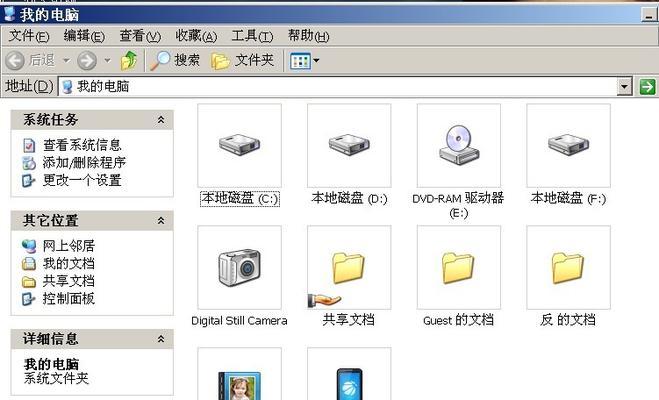The width and height of the screenshot is (659, 400).
Task: Select 本地磁盘 (D:) drive icon
Action: tap(349, 145)
